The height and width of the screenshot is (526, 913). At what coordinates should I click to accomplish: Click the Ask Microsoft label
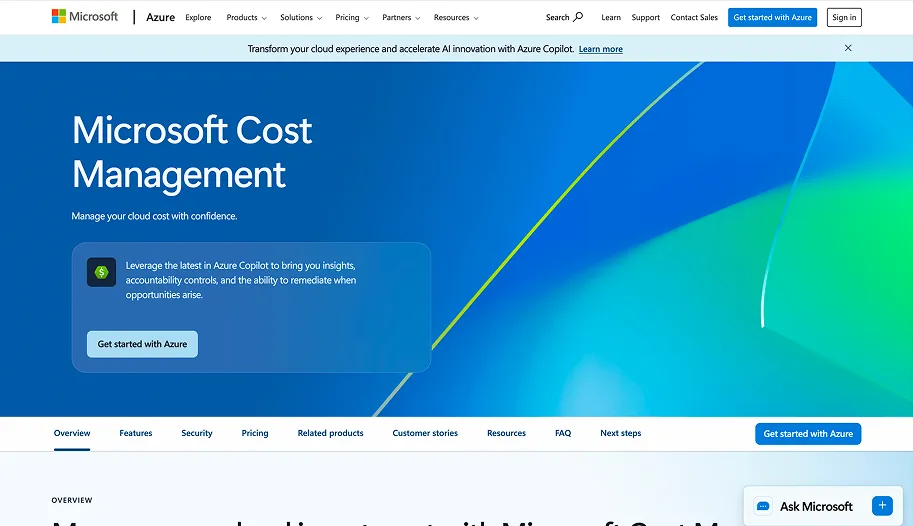coord(816,507)
